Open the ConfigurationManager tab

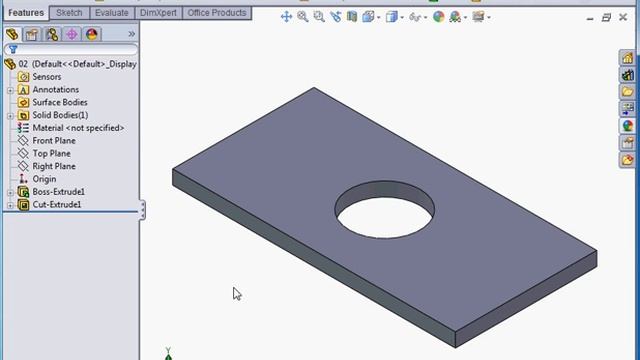click(x=52, y=34)
